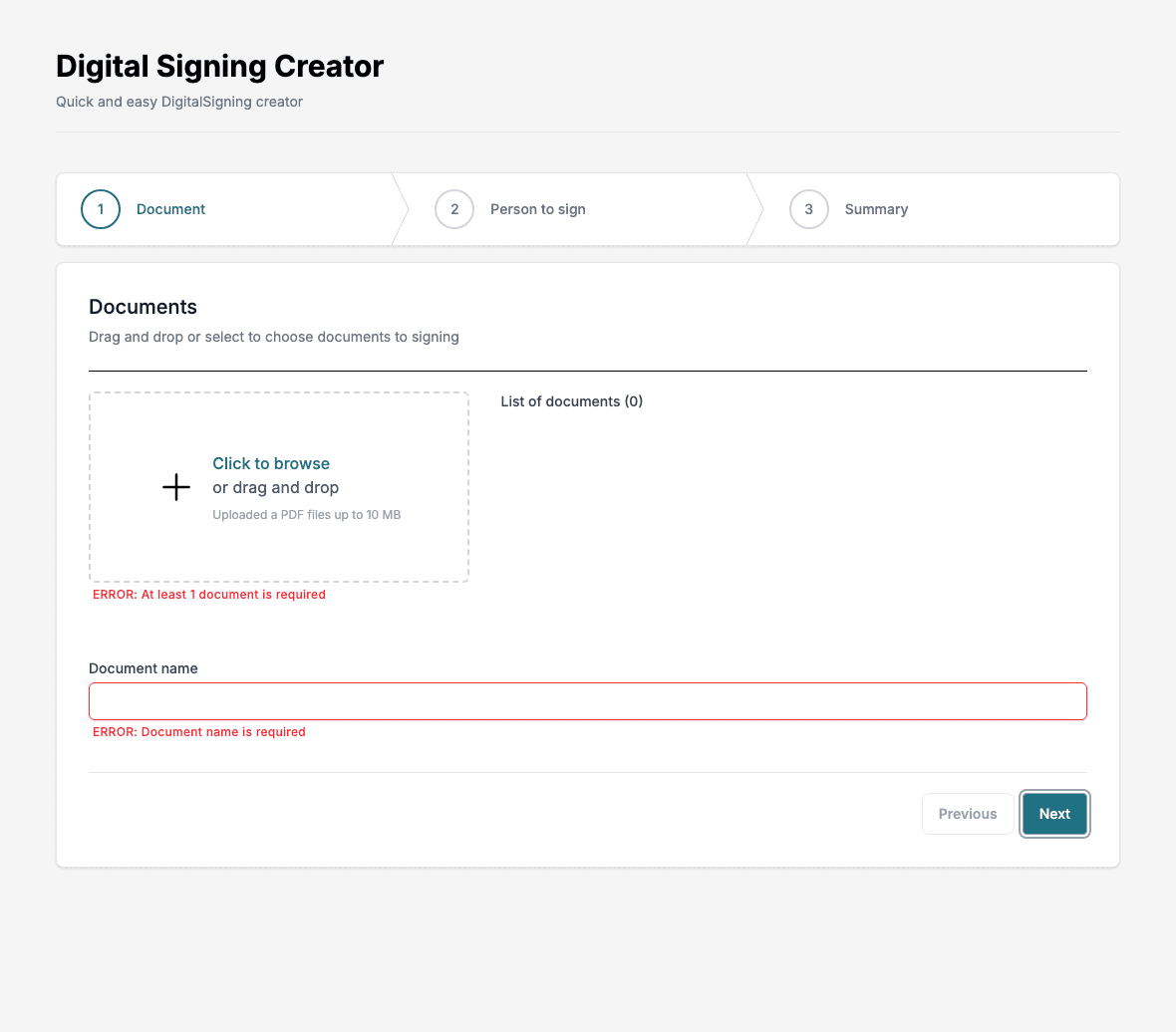Click the Next button

[1054, 814]
